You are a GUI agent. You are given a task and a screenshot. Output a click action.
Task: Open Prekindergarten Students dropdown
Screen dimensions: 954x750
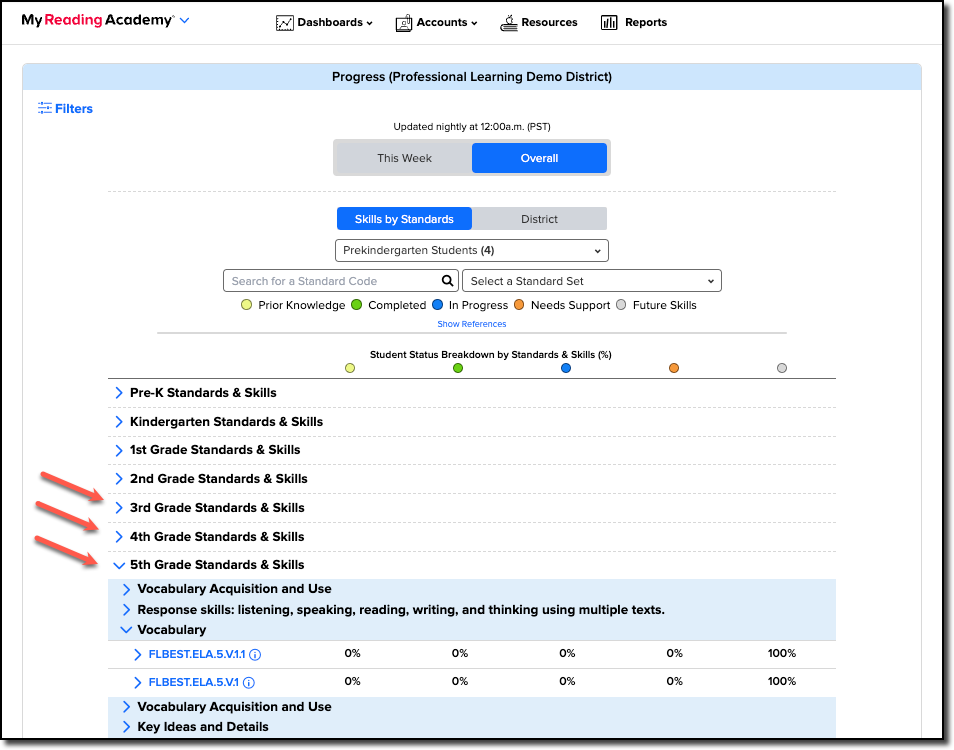(x=472, y=251)
